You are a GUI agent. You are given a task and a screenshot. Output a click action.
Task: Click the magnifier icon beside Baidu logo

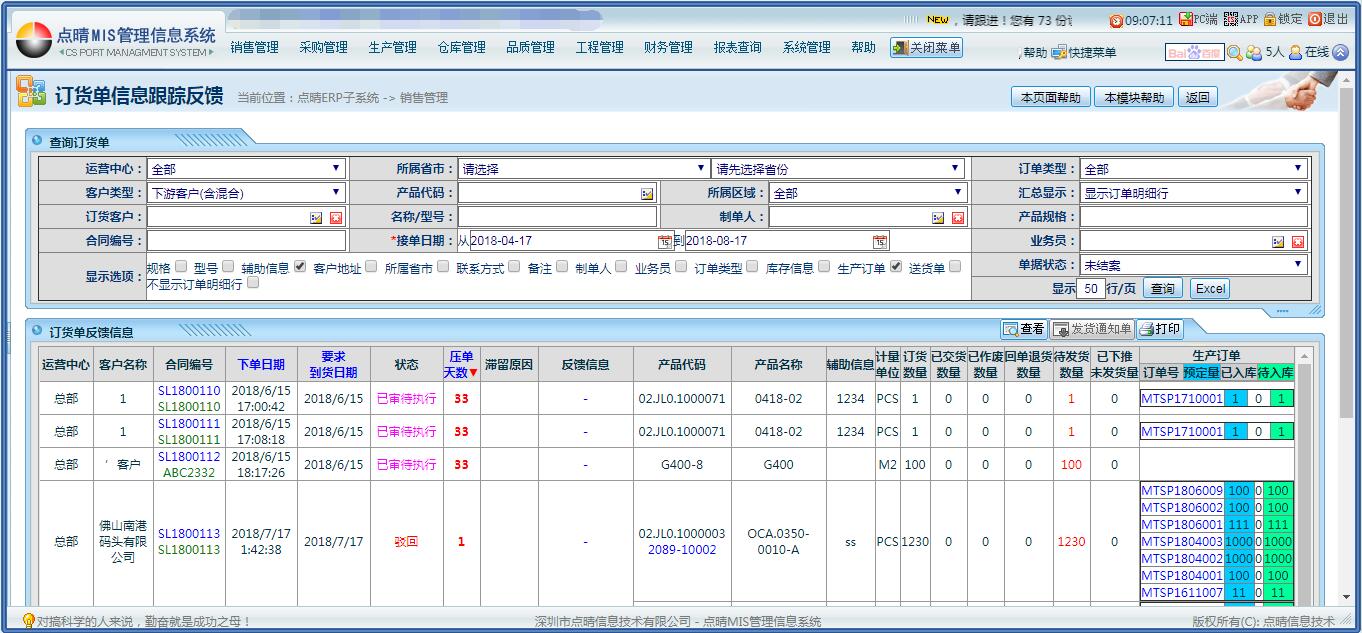tap(1235, 53)
